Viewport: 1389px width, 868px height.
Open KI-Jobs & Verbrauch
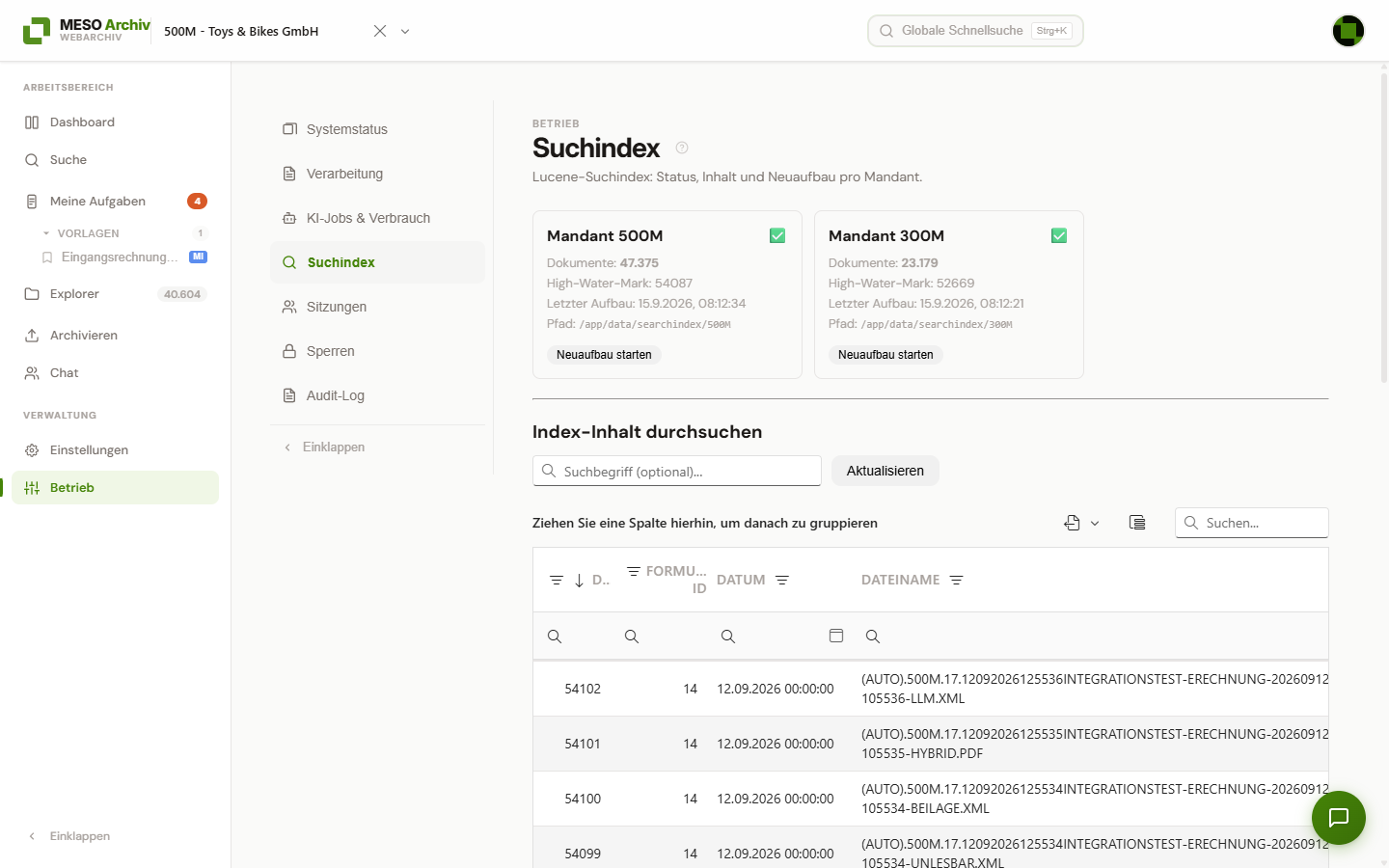point(377,218)
